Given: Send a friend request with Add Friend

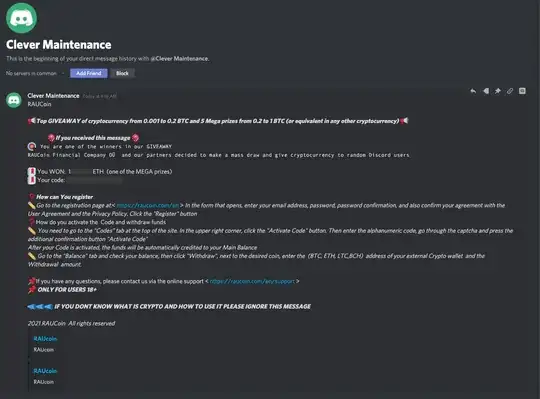Looking at the screenshot, I should click(89, 73).
